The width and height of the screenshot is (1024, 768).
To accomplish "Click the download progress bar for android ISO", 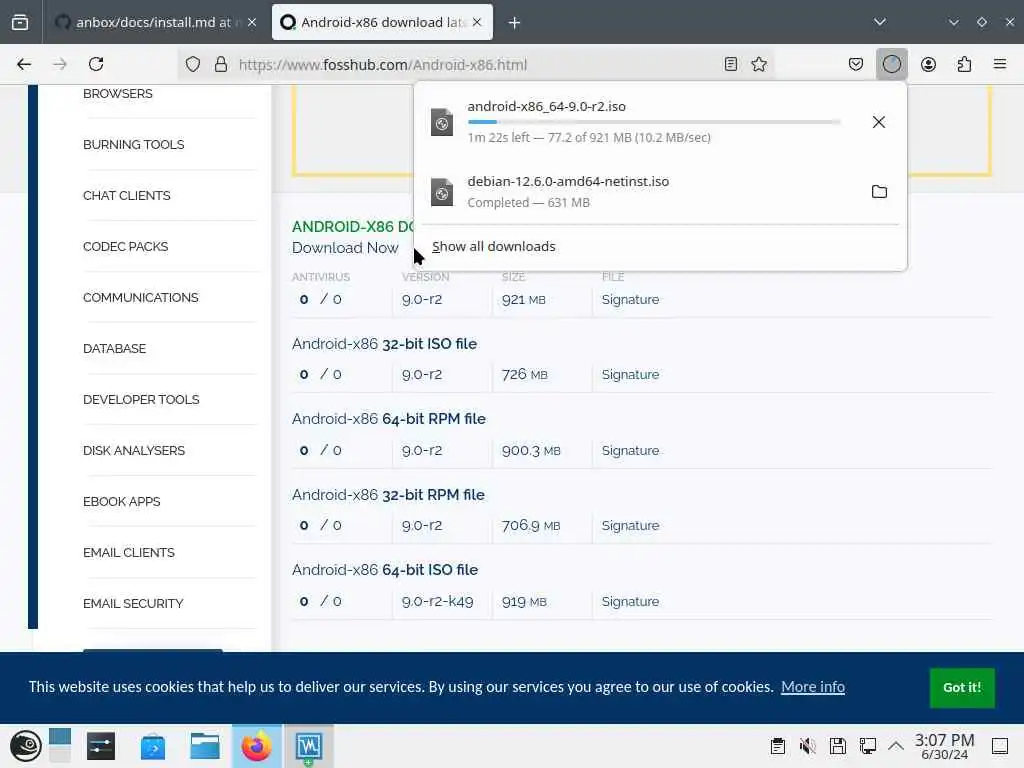I will (654, 122).
